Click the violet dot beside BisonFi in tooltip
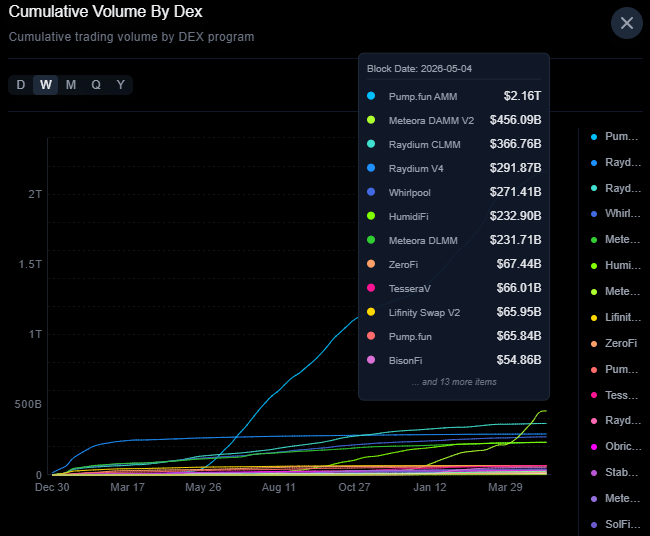 (x=371, y=360)
